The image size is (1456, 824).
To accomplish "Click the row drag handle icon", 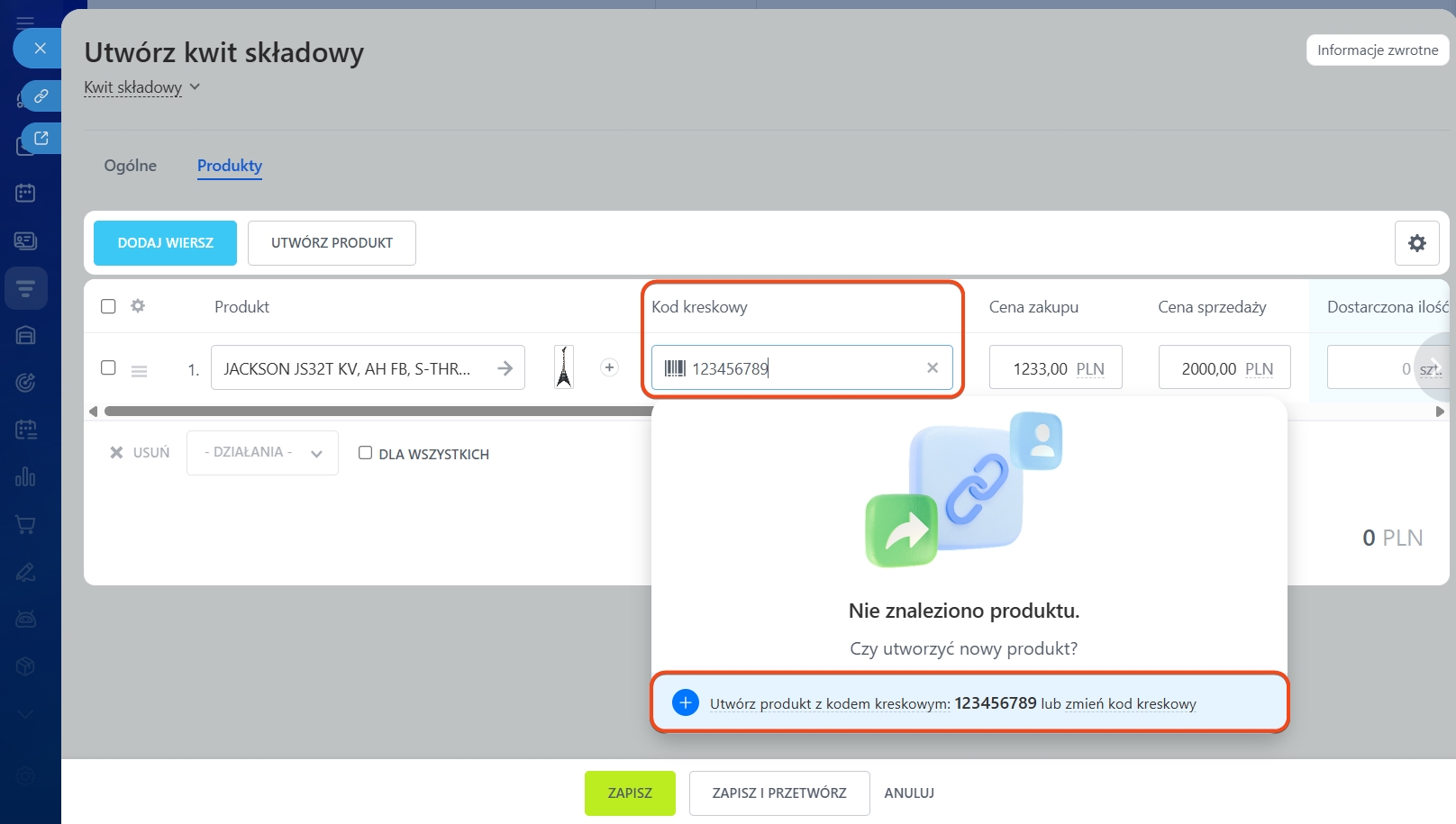I will click(139, 370).
